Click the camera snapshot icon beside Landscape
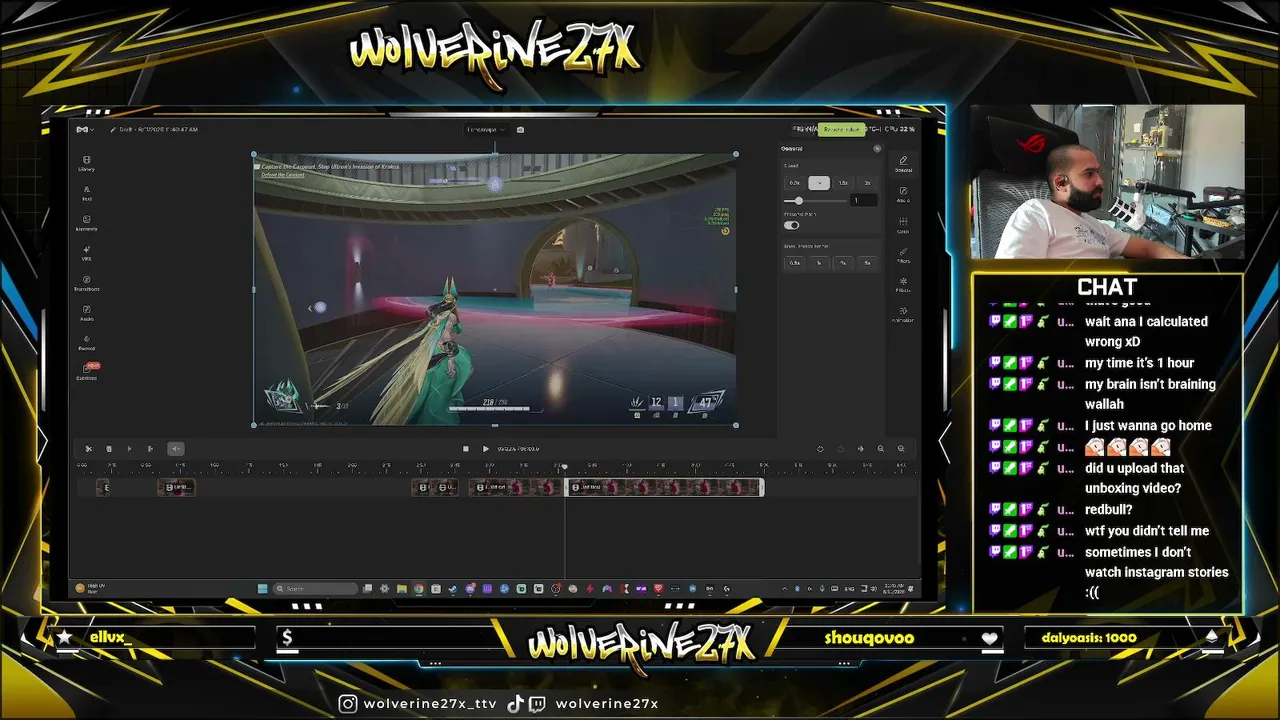Screen dimensions: 1280x720 pyautogui.click(x=520, y=129)
